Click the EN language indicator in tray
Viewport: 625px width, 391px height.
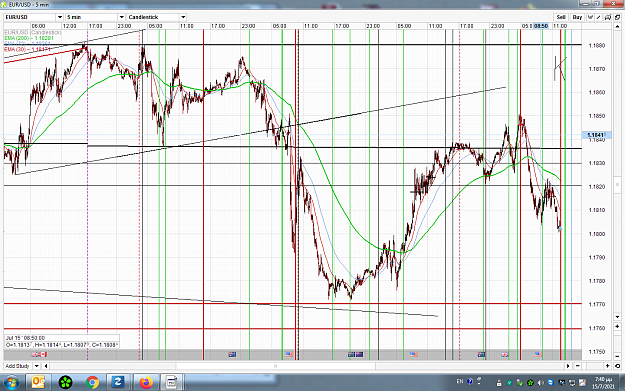click(460, 381)
